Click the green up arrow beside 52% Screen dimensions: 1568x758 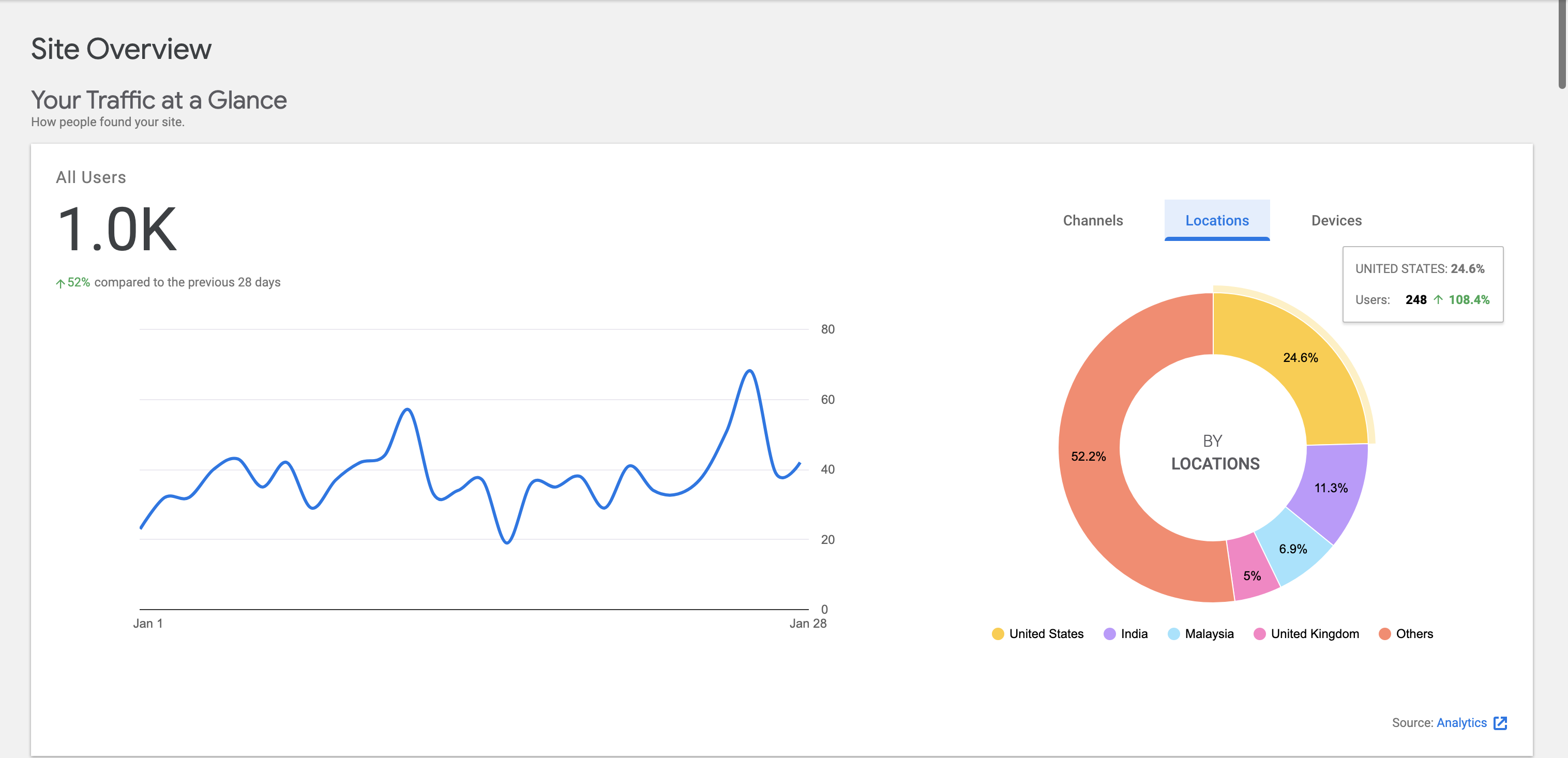tap(61, 282)
